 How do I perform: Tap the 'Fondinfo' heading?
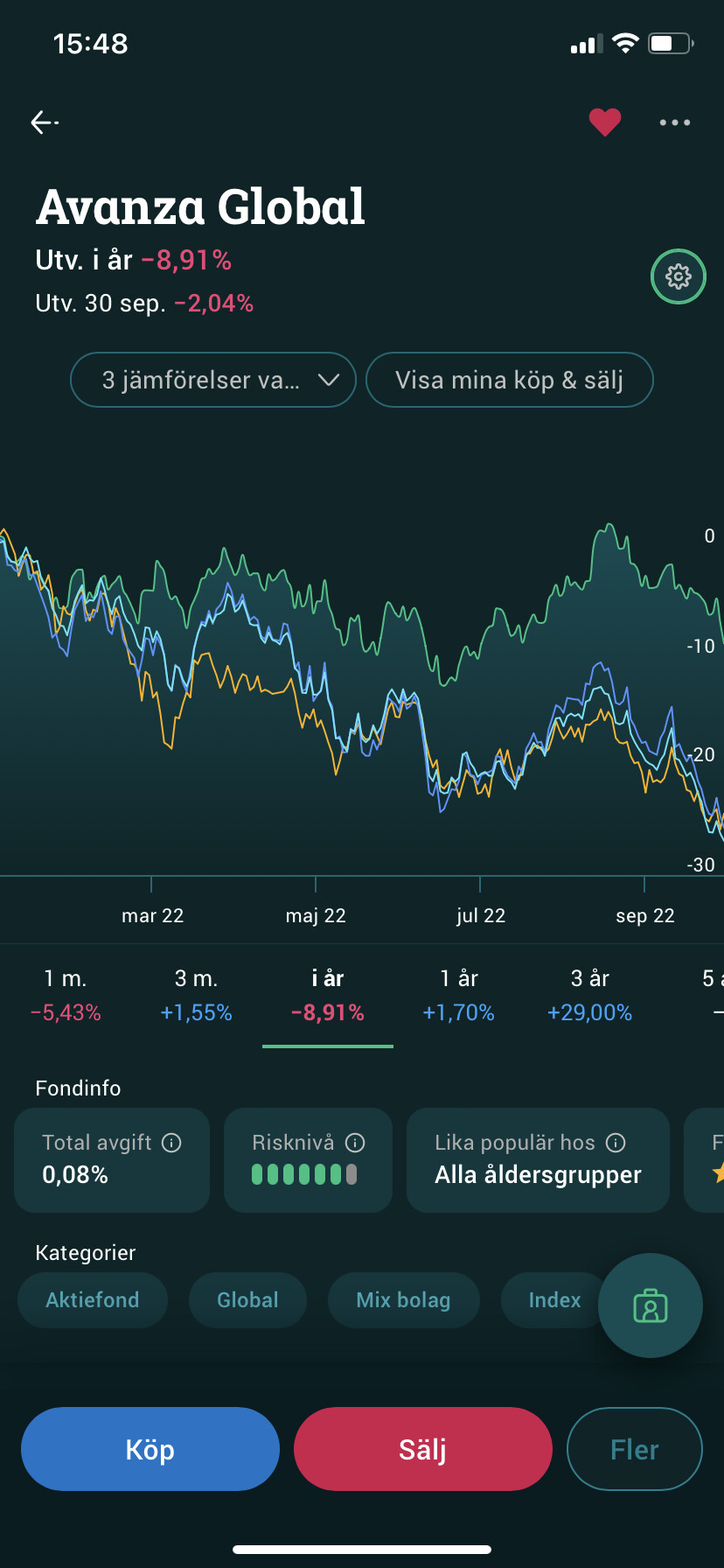[x=78, y=1088]
